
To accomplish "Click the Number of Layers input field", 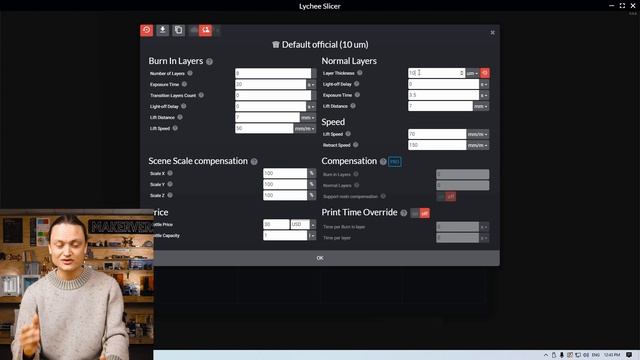I will pyautogui.click(x=273, y=73).
